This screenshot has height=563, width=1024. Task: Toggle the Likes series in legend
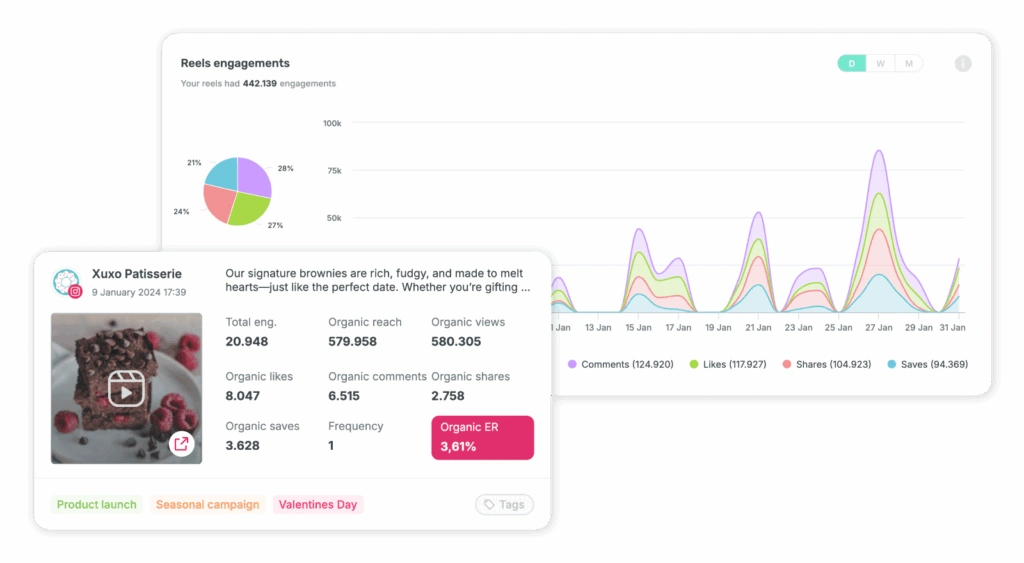[x=728, y=364]
